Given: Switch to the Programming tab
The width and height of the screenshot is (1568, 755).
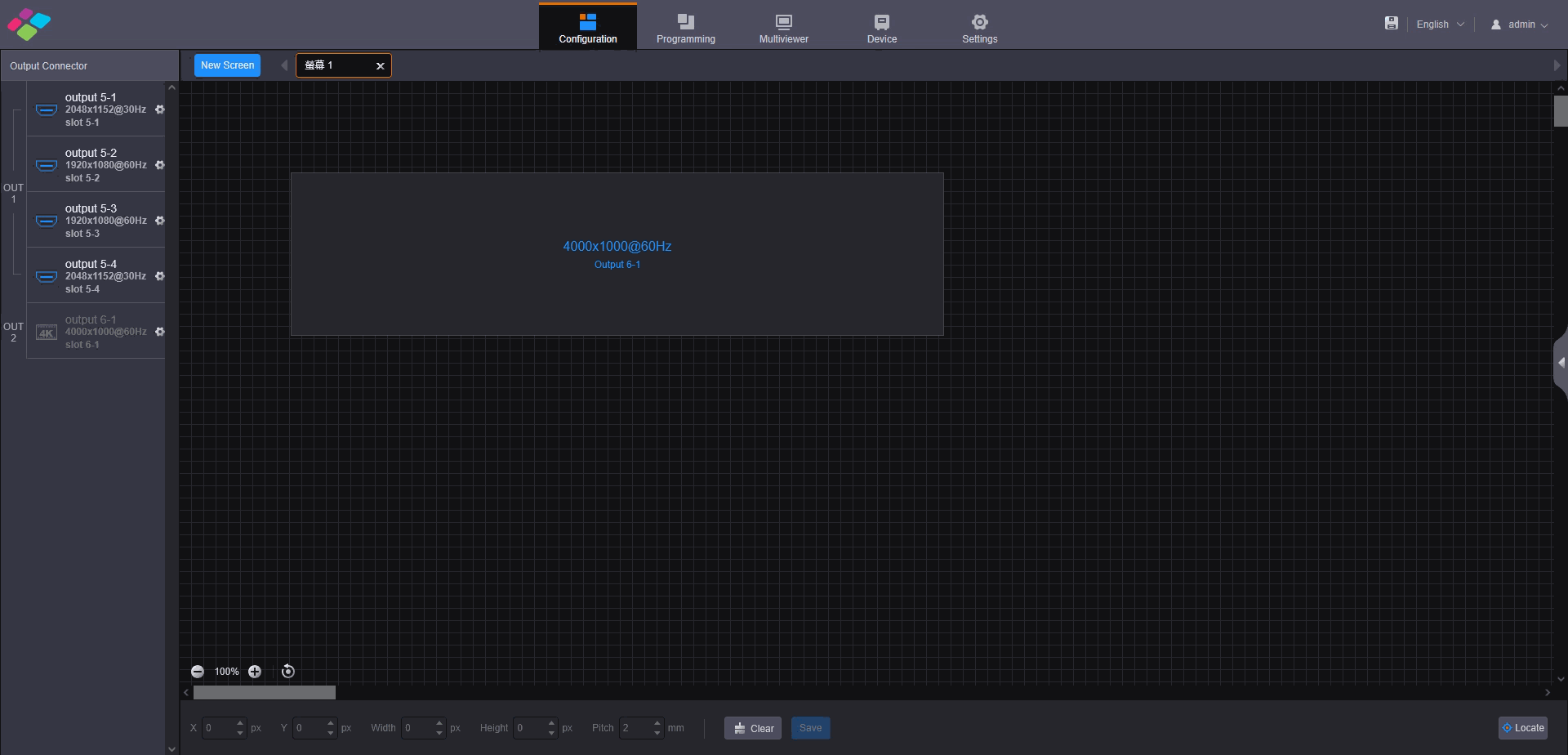Looking at the screenshot, I should tap(686, 27).
